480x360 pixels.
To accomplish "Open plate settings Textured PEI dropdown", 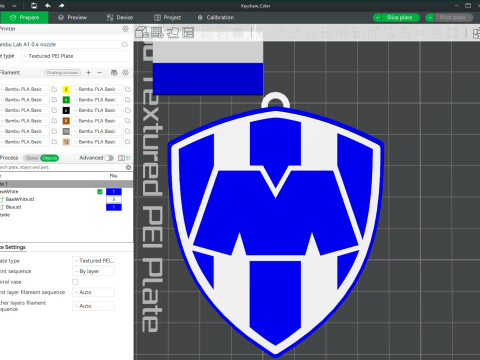I will (93, 261).
